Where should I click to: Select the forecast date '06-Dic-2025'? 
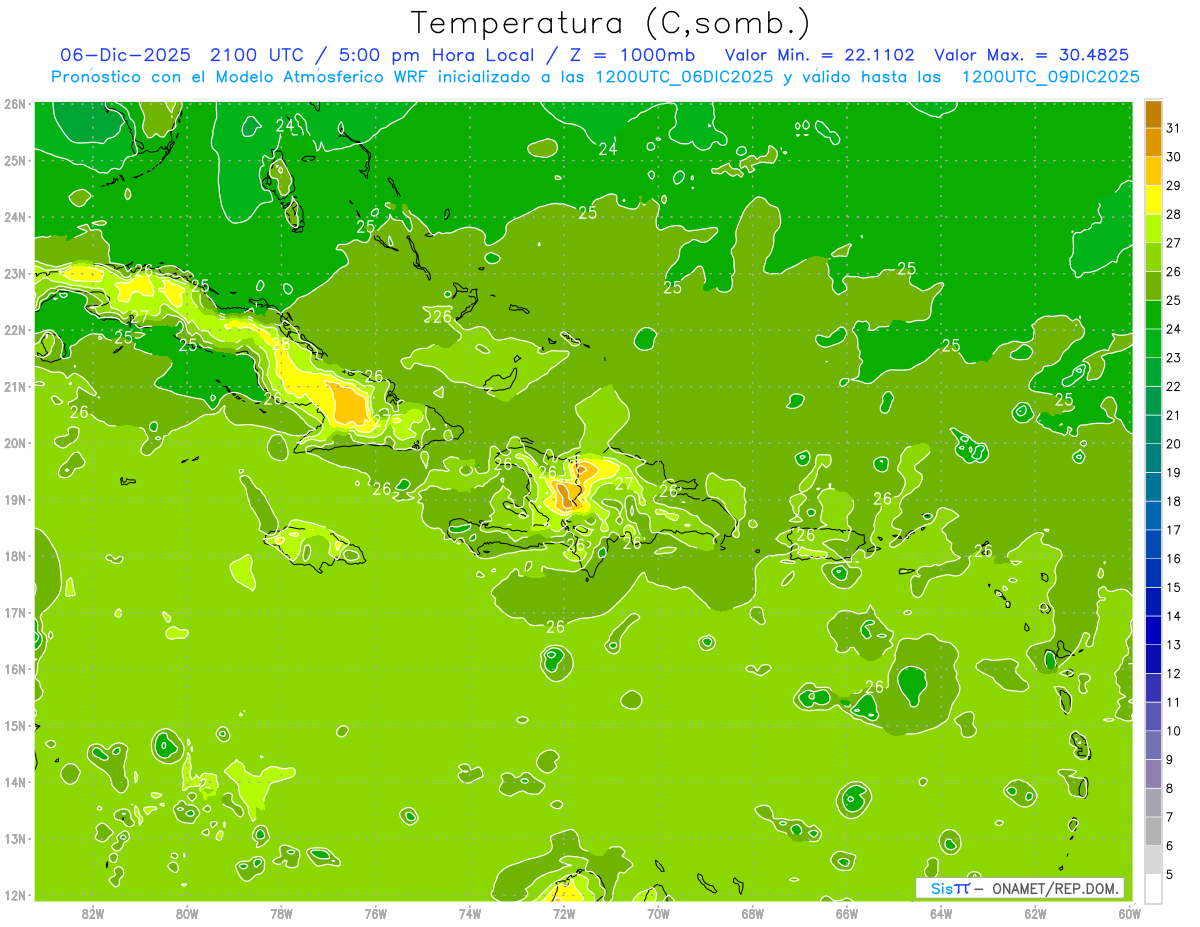pos(125,55)
